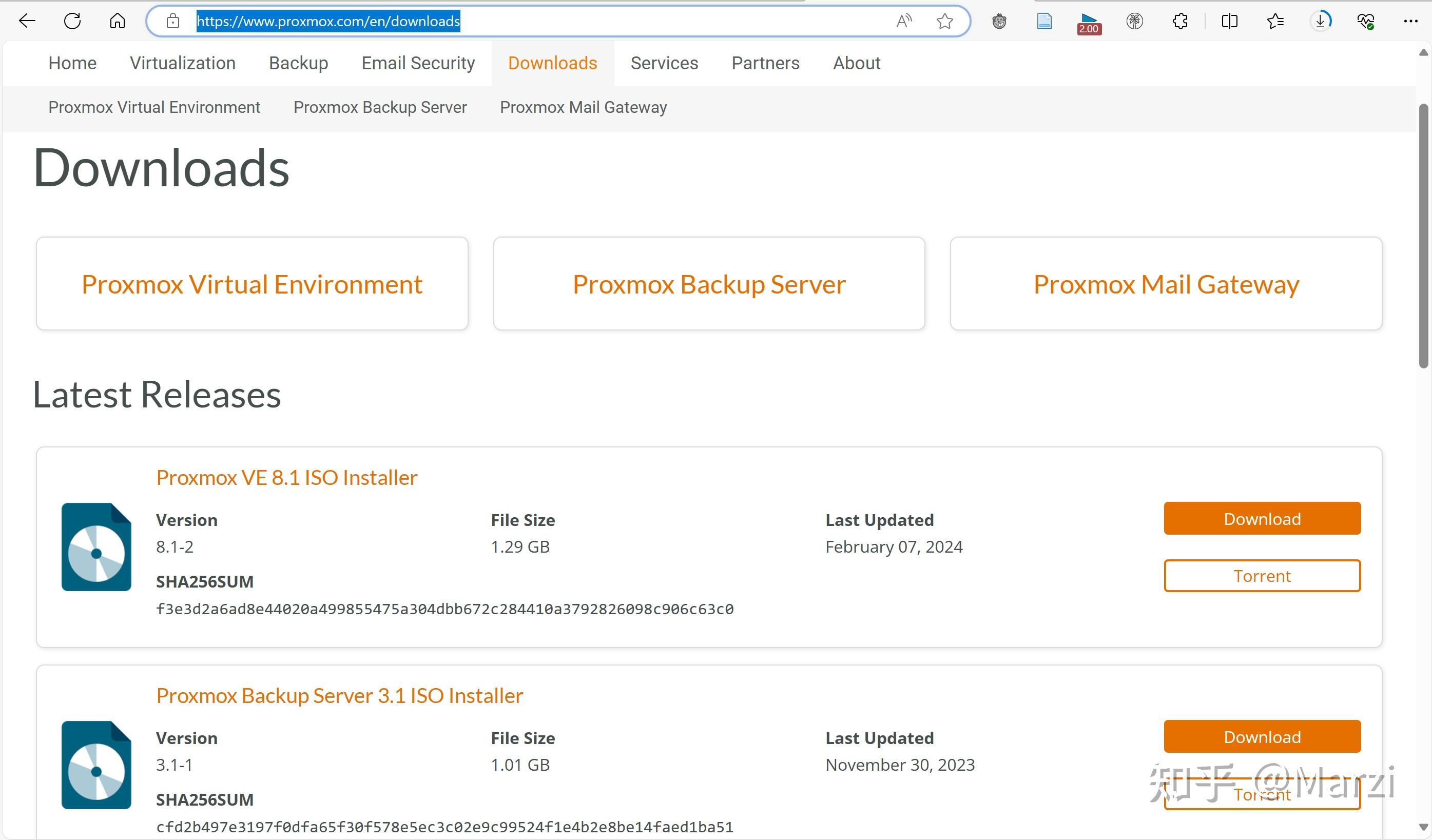This screenshot has height=840, width=1432.
Task: Click the browser back arrow
Action: click(x=27, y=22)
